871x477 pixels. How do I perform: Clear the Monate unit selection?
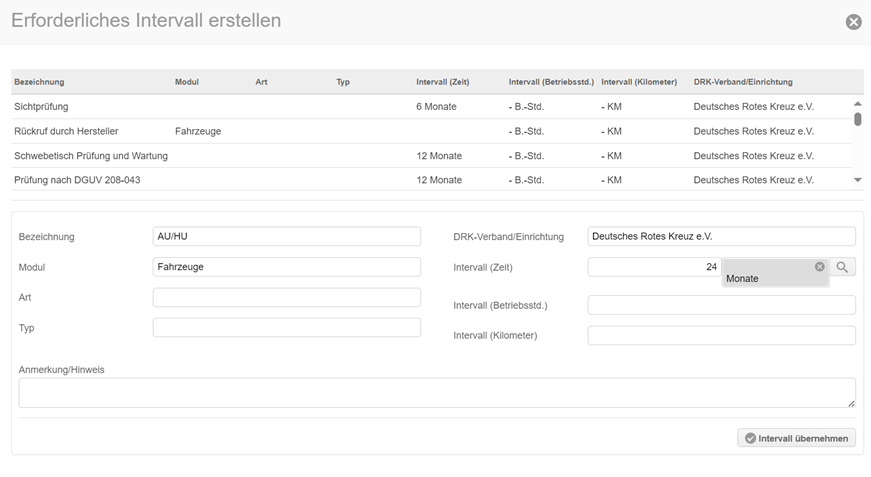[x=820, y=267]
